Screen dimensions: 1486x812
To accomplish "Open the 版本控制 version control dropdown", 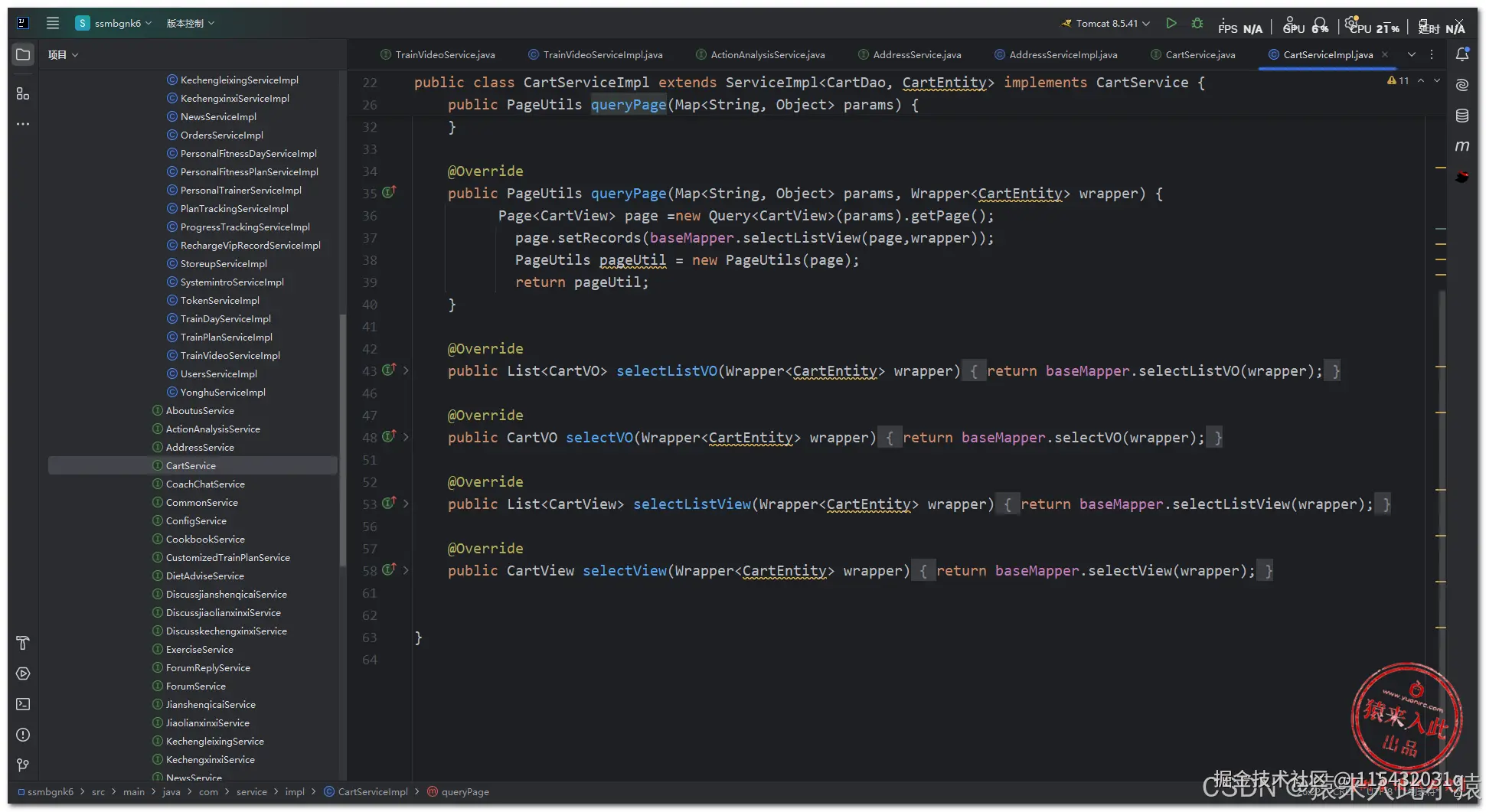I will [191, 23].
